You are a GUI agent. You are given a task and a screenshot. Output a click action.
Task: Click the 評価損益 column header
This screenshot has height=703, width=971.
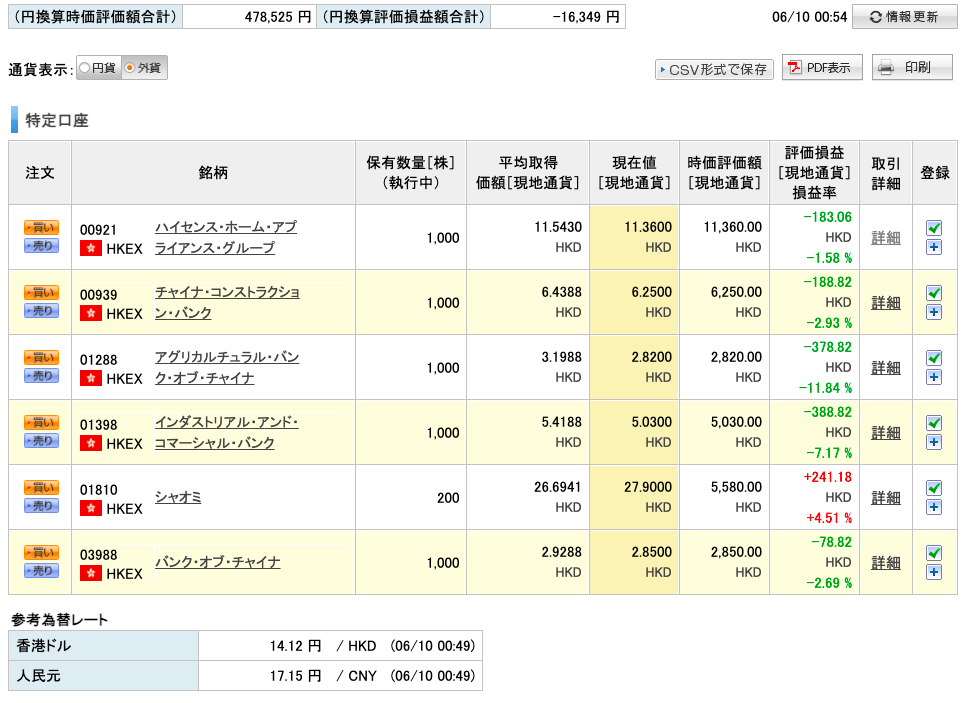point(814,173)
